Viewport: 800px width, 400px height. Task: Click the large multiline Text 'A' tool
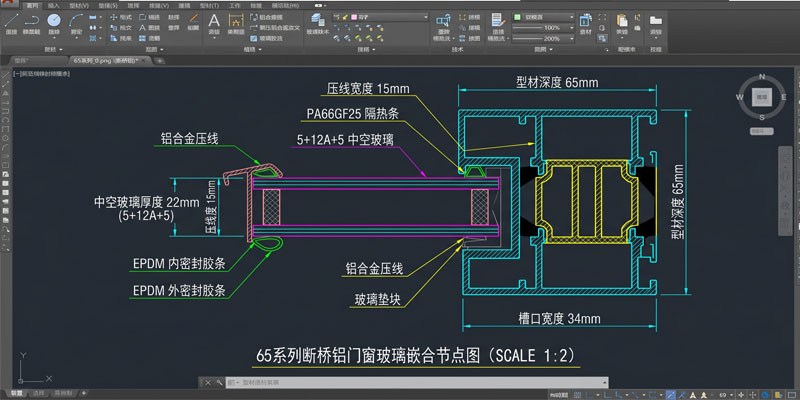[x=214, y=20]
